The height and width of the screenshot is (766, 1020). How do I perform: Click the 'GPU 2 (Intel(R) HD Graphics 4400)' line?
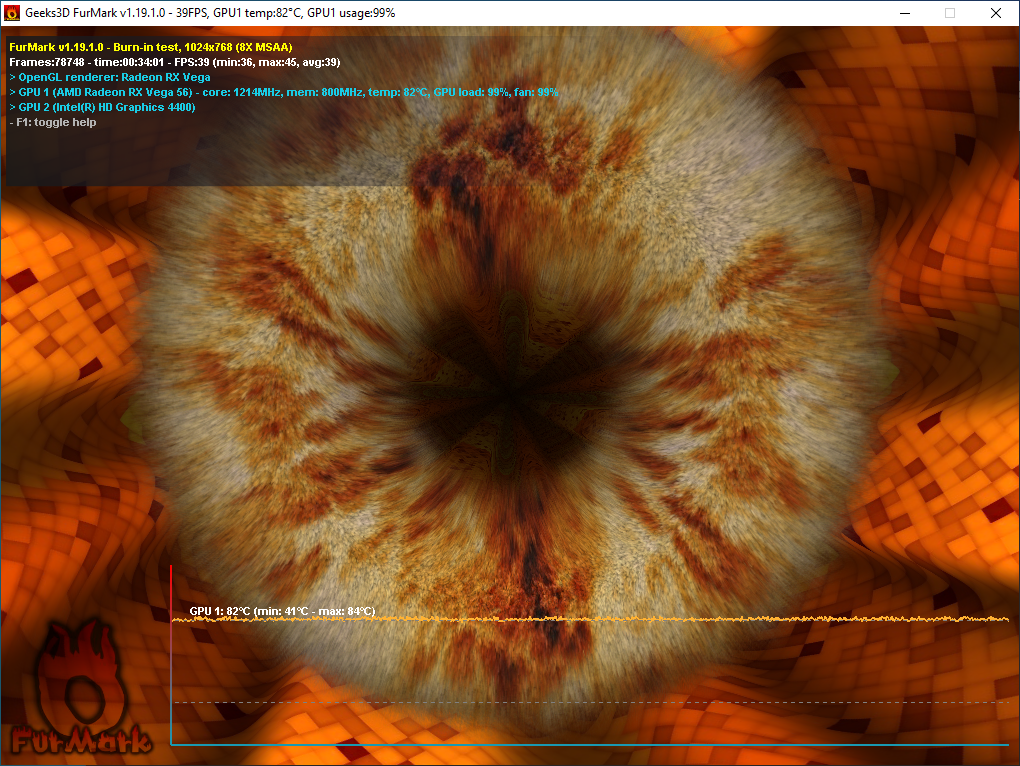coord(102,107)
